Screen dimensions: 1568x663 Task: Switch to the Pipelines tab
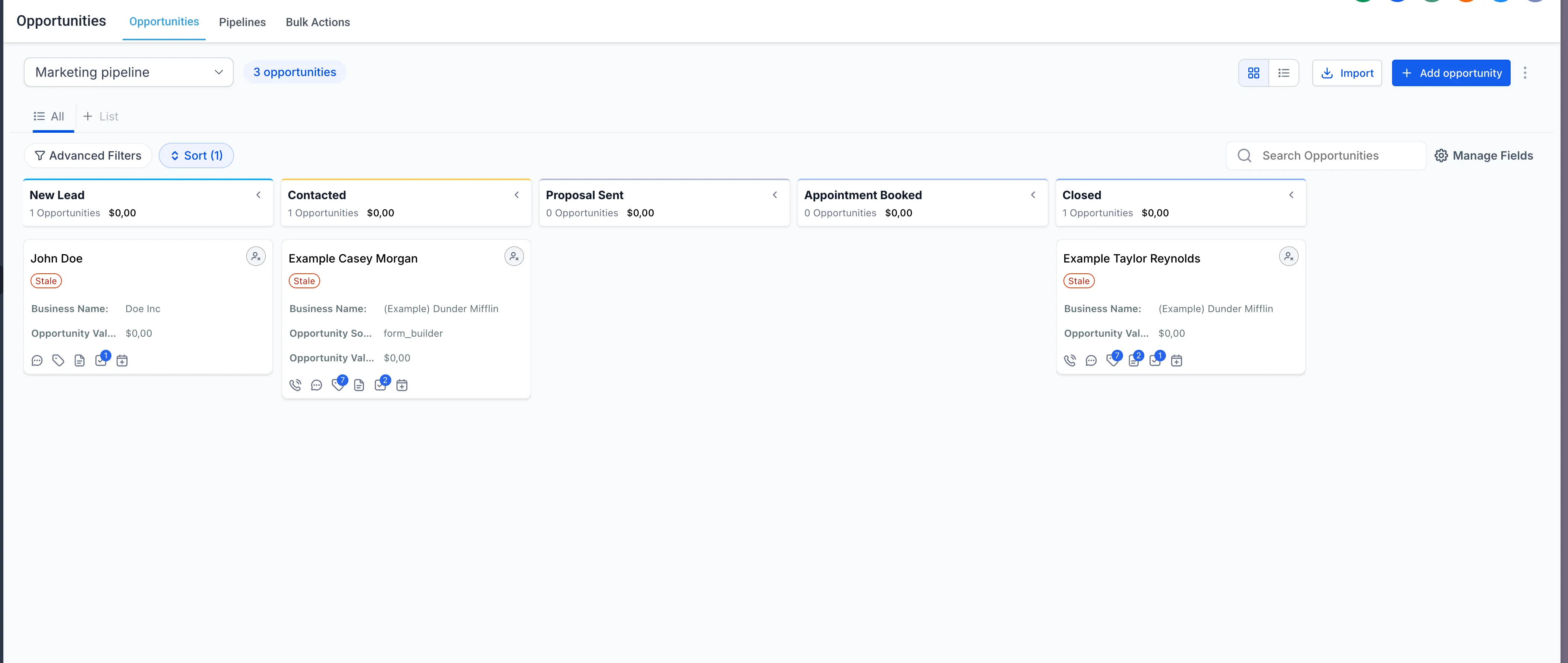[242, 22]
